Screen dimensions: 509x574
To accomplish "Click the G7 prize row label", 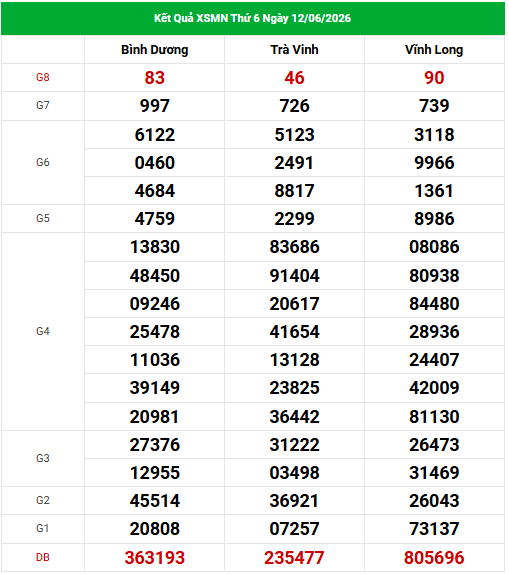I will click(43, 106).
